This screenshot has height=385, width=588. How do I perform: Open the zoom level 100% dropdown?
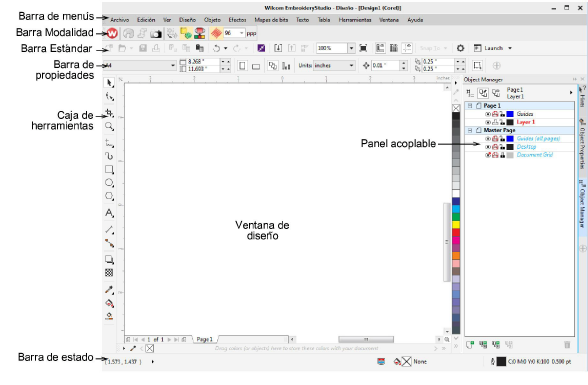(351, 48)
